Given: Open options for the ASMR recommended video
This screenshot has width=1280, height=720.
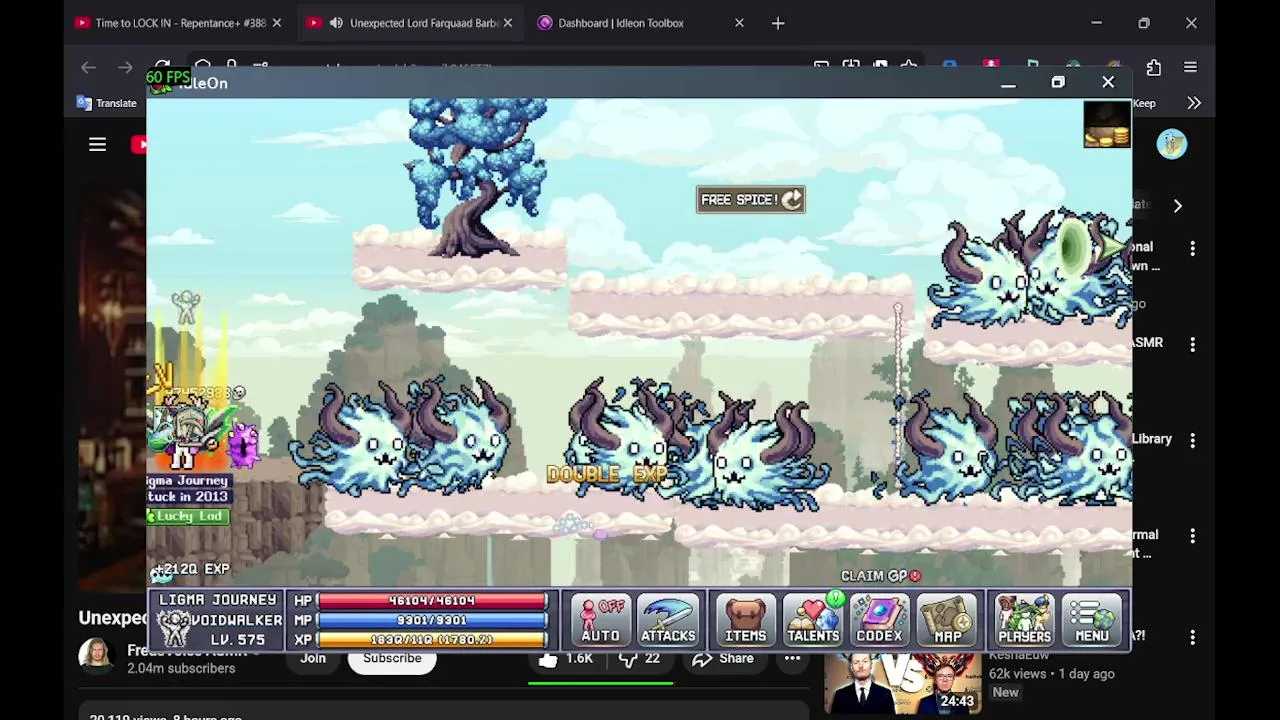Looking at the screenshot, I should [1192, 344].
